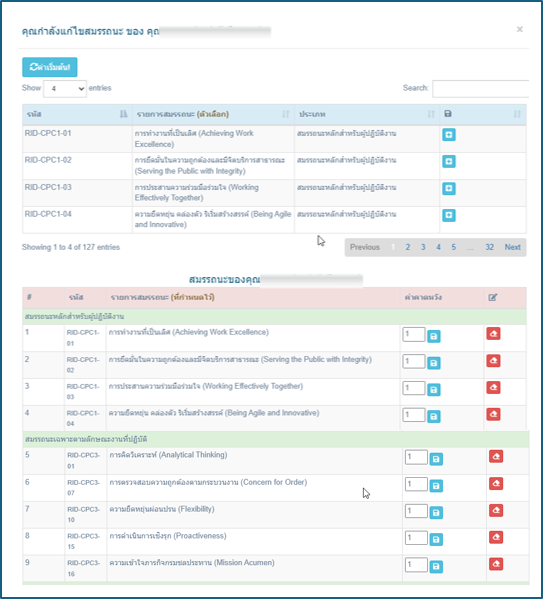
Task: Remove Being Agile and Innovative with red eraser
Action: click(x=493, y=414)
